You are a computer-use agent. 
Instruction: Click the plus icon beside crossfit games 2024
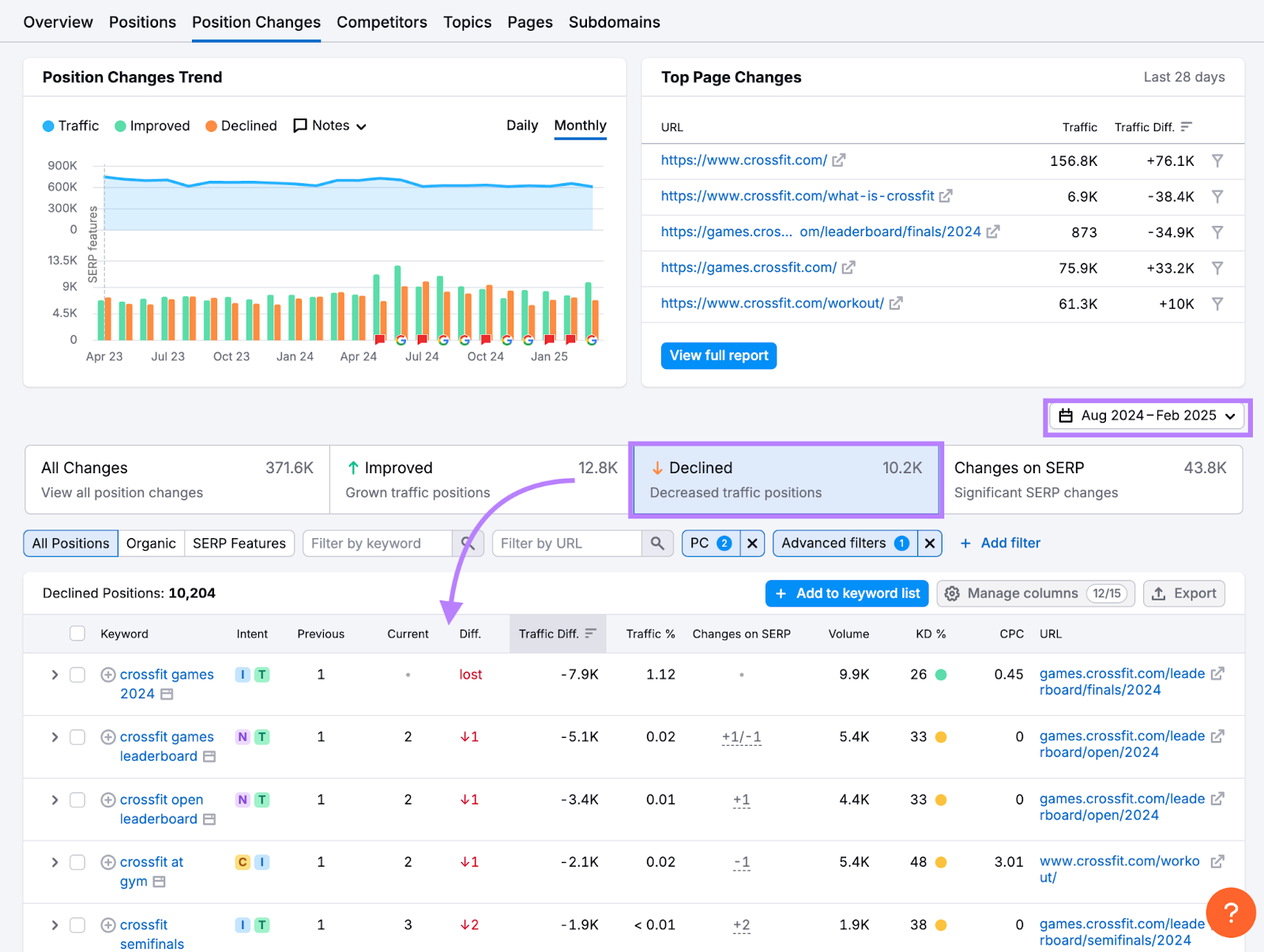pyautogui.click(x=107, y=674)
